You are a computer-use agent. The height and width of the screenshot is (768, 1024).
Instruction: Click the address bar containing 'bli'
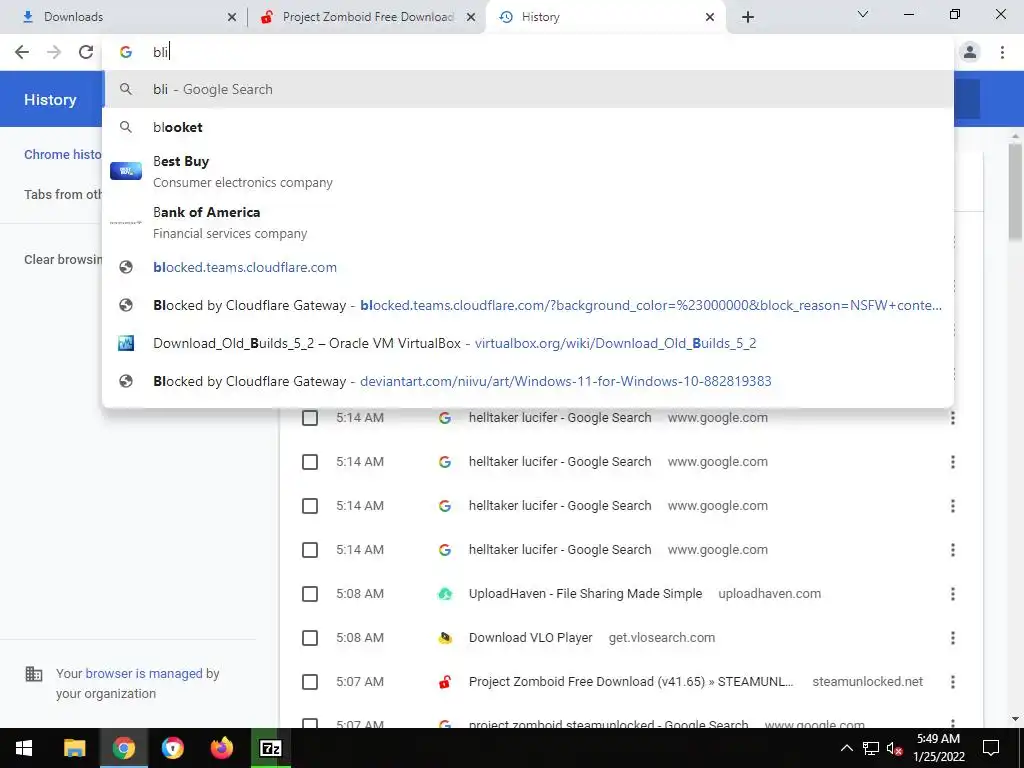528,52
